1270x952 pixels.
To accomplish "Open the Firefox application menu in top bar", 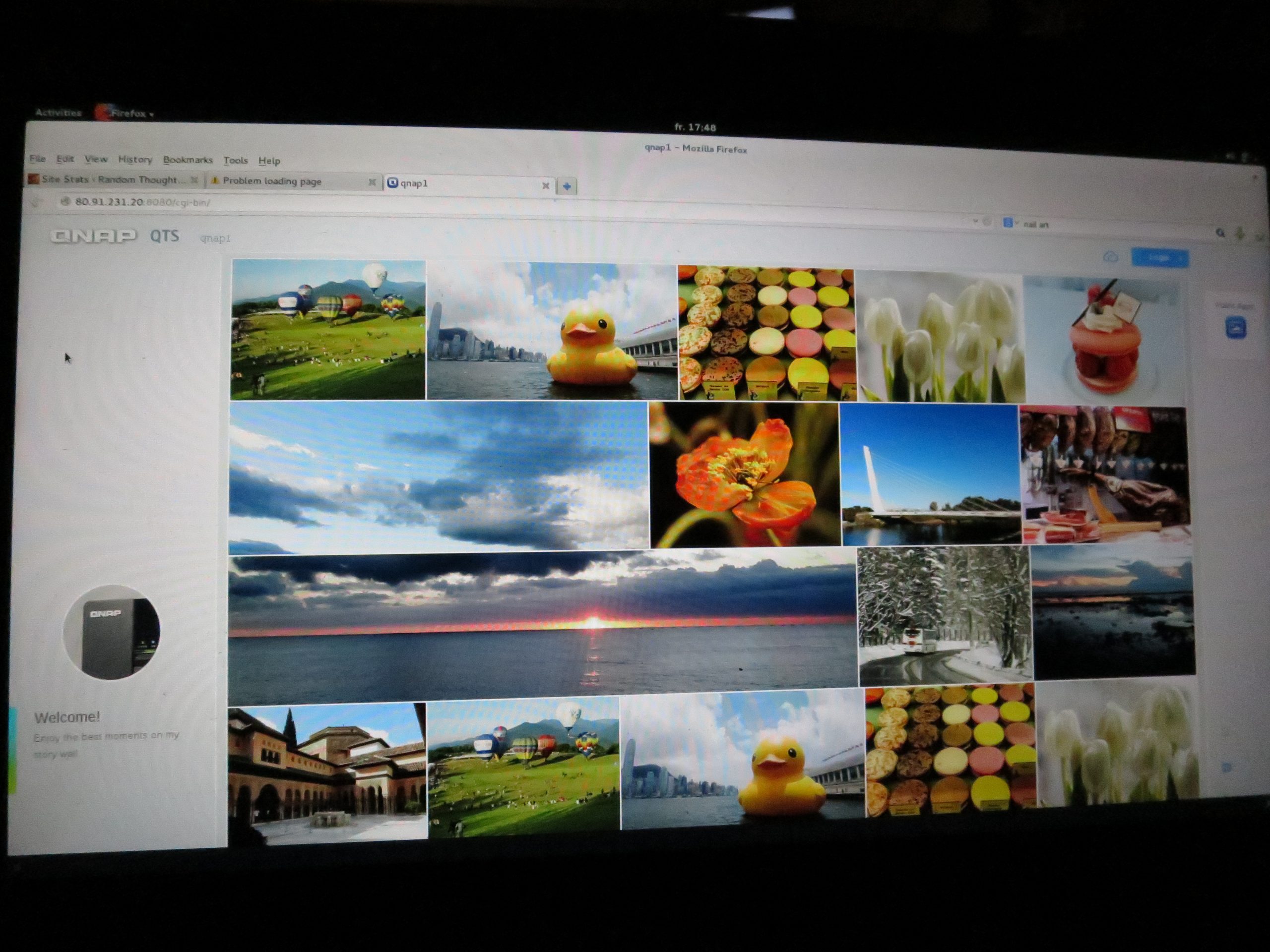I will (x=125, y=113).
